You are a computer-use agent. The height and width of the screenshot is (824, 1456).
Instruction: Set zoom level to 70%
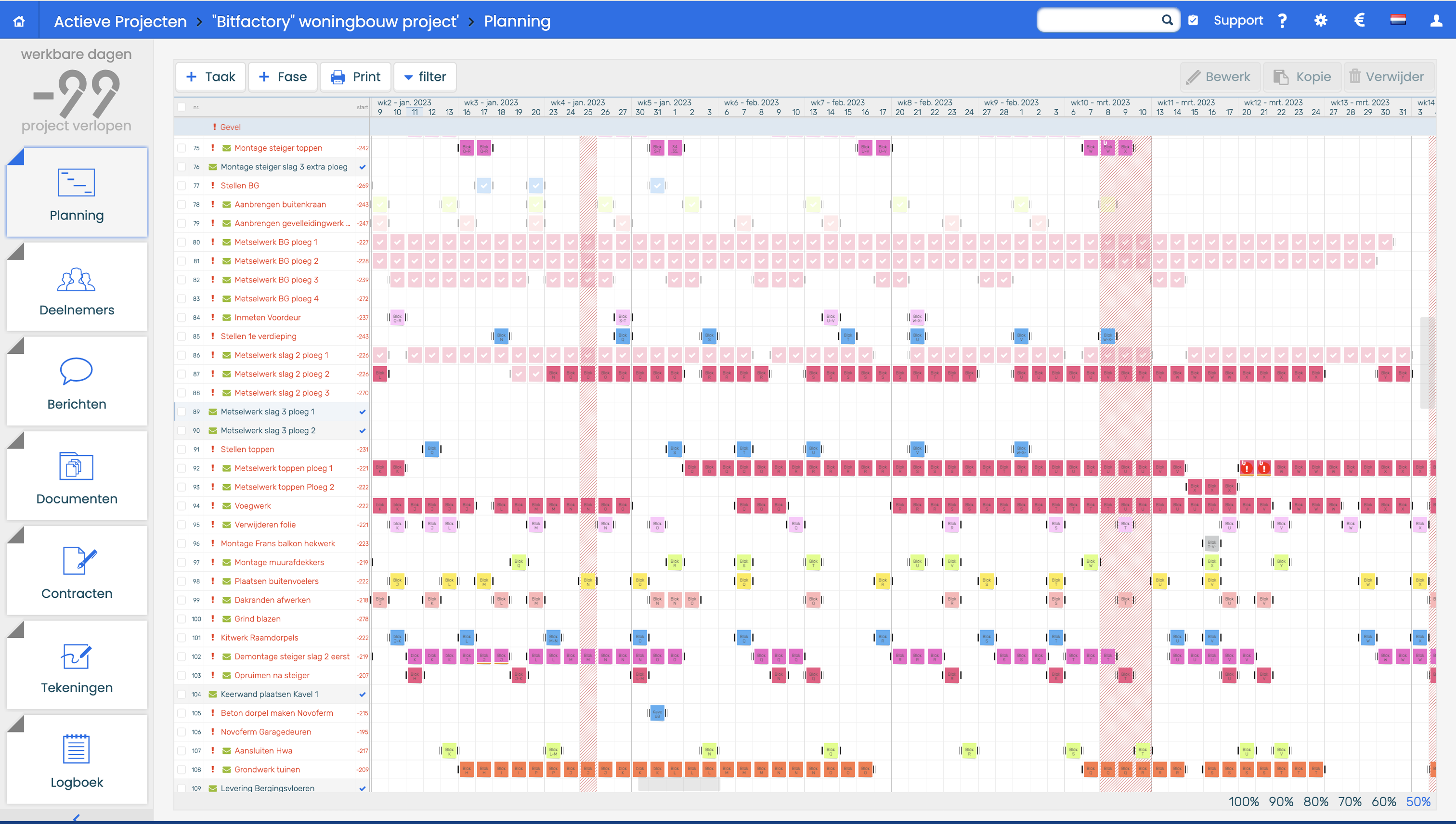tap(1350, 802)
